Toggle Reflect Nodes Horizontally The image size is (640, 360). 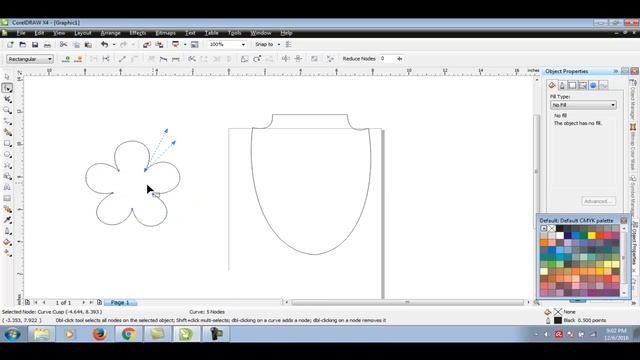(286, 59)
